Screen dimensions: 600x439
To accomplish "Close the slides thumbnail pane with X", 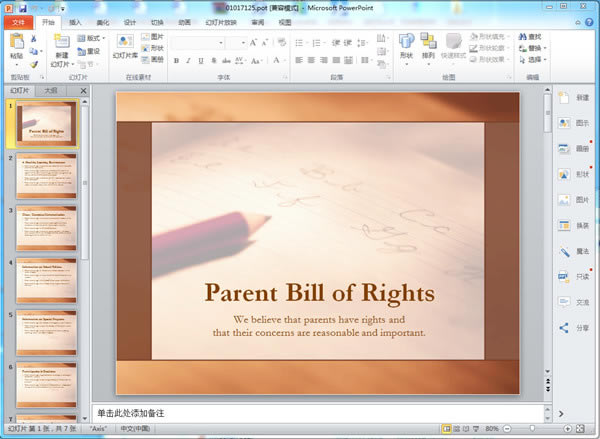I will tap(83, 91).
